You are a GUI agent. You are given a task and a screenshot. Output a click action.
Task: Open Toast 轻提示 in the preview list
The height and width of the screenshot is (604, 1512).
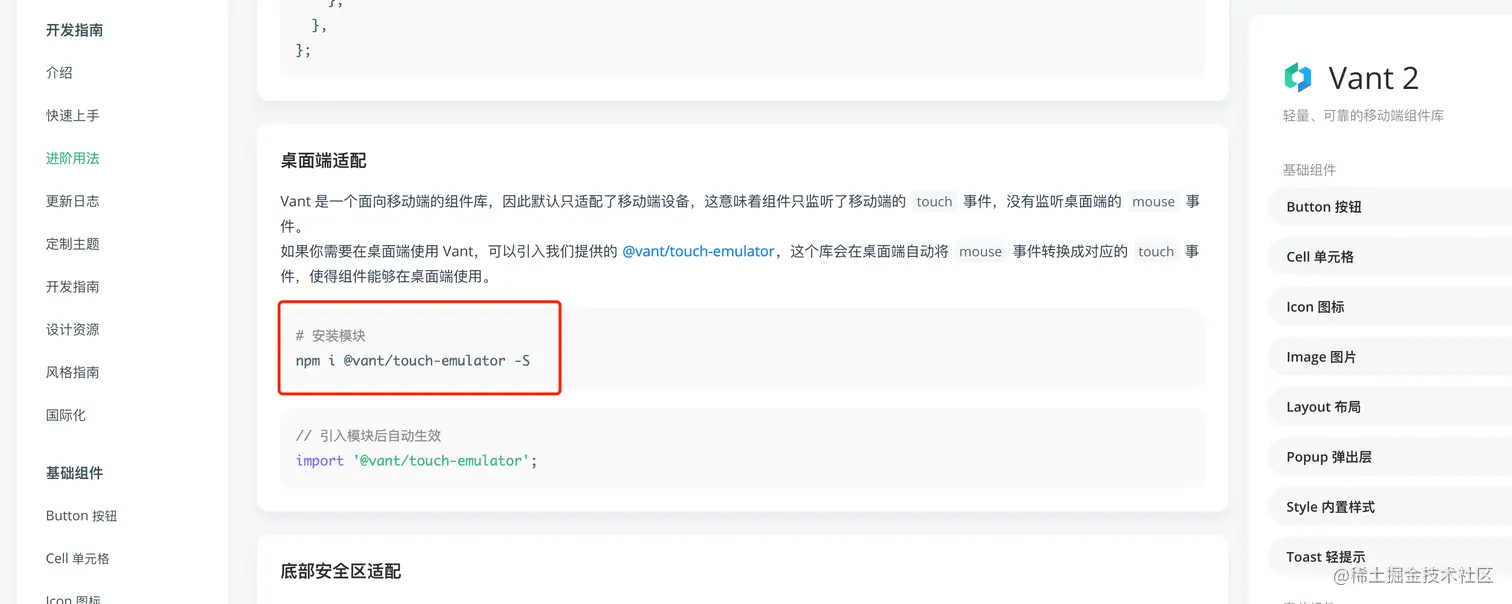1390,557
